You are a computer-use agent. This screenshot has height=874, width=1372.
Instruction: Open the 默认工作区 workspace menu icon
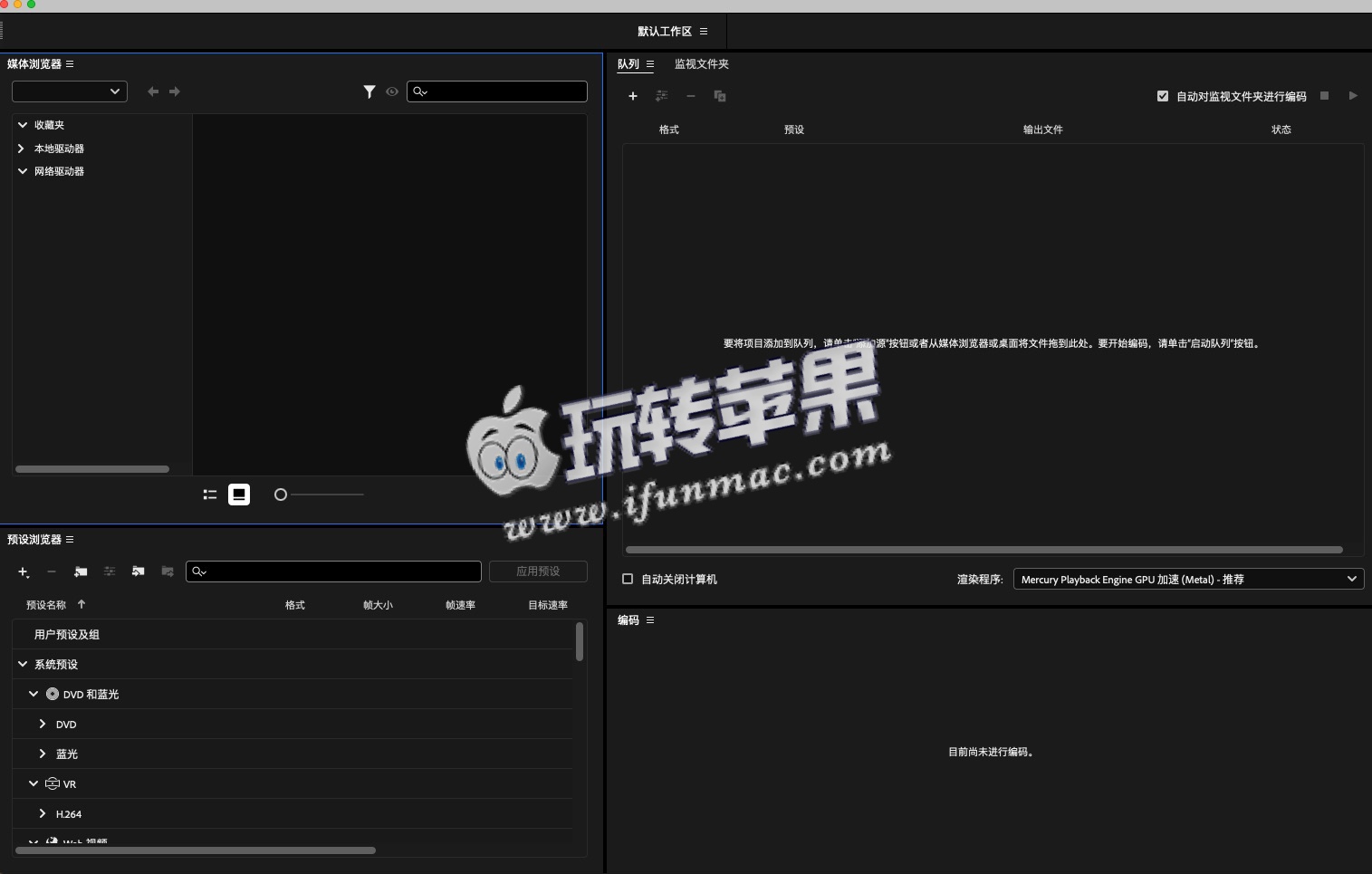[x=704, y=32]
